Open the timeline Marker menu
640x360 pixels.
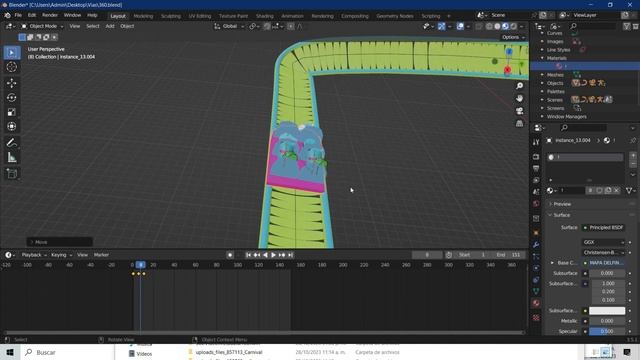pyautogui.click(x=101, y=255)
